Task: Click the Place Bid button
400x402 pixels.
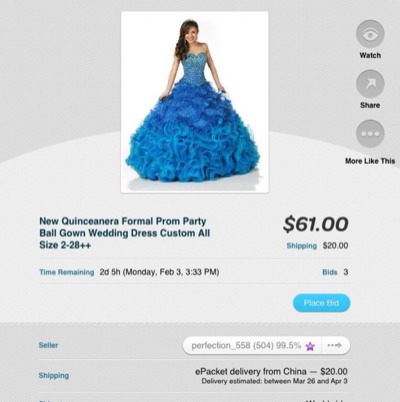Action: tap(321, 303)
